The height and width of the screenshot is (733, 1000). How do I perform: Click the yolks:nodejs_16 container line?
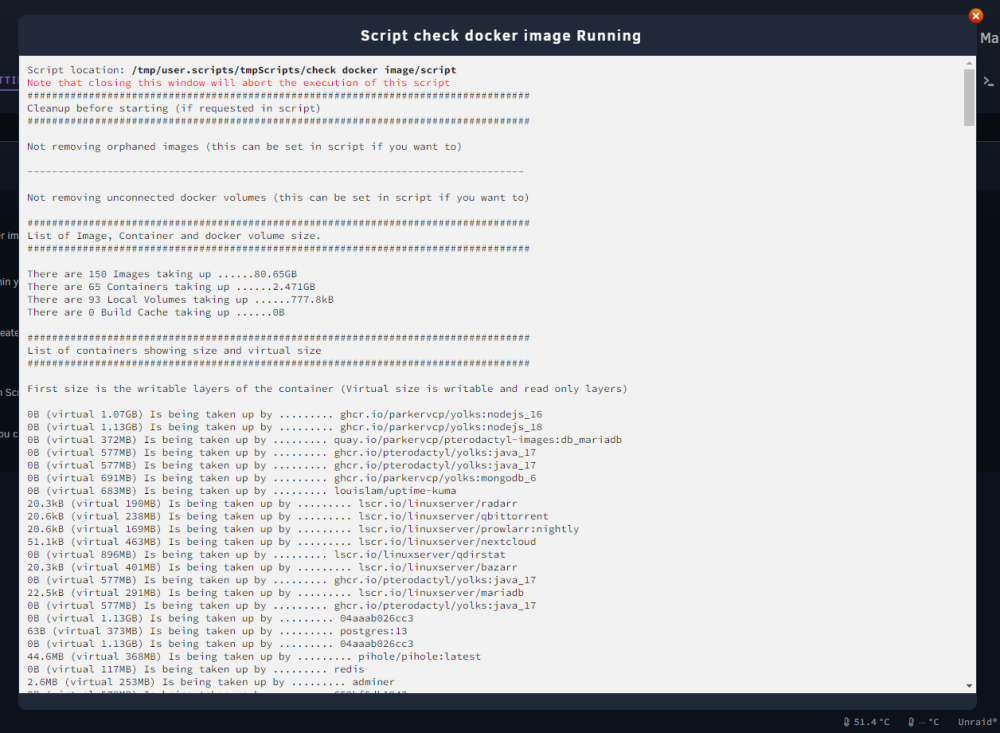tap(284, 415)
